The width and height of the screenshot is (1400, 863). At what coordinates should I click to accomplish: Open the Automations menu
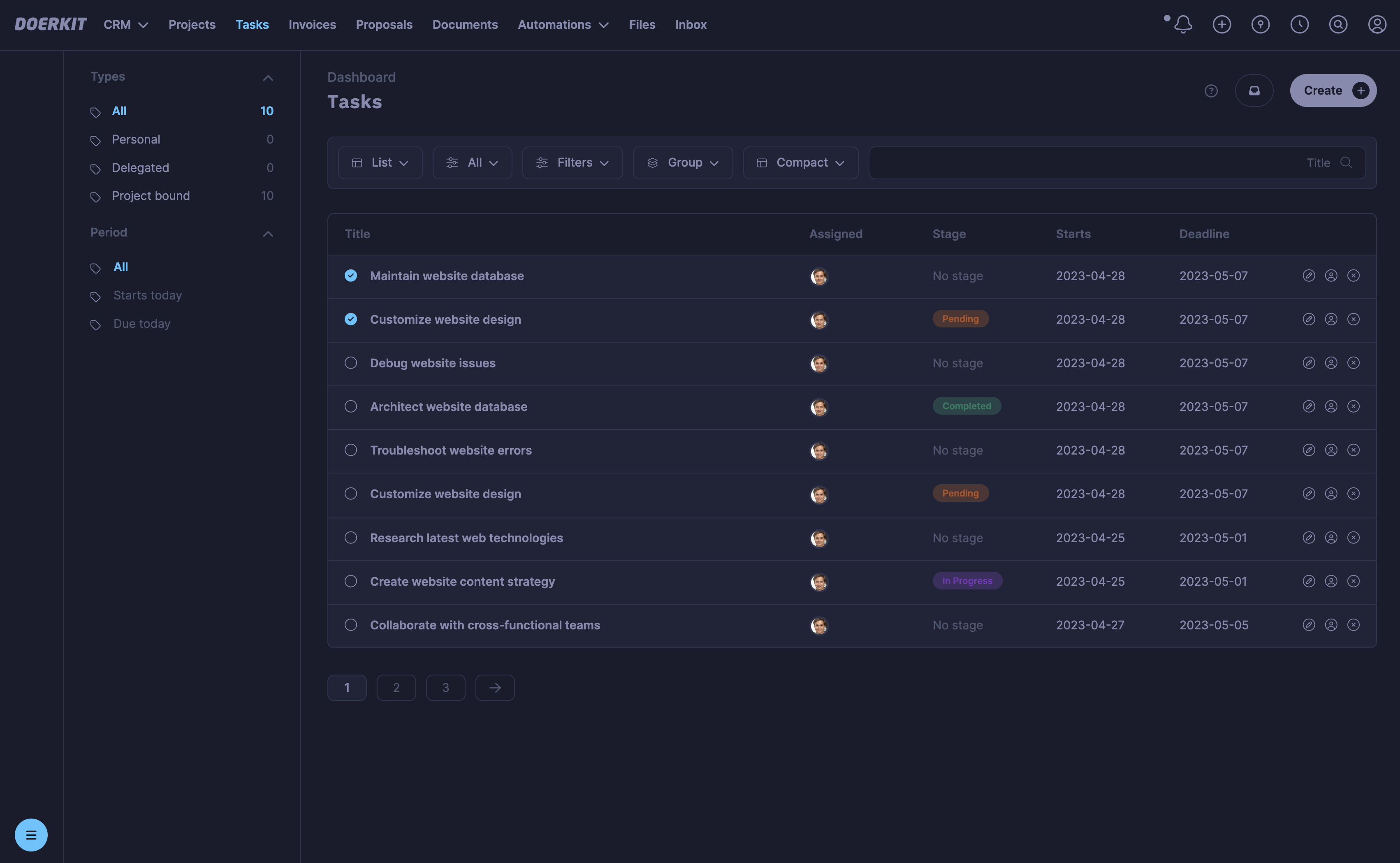563,25
